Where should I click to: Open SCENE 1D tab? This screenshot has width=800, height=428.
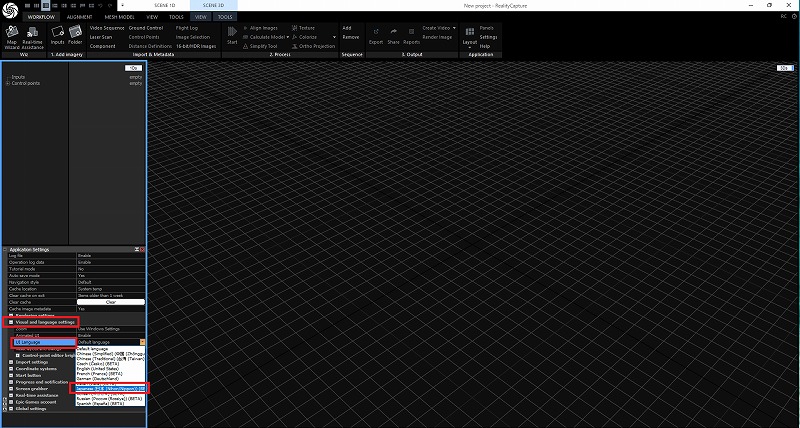[165, 5]
